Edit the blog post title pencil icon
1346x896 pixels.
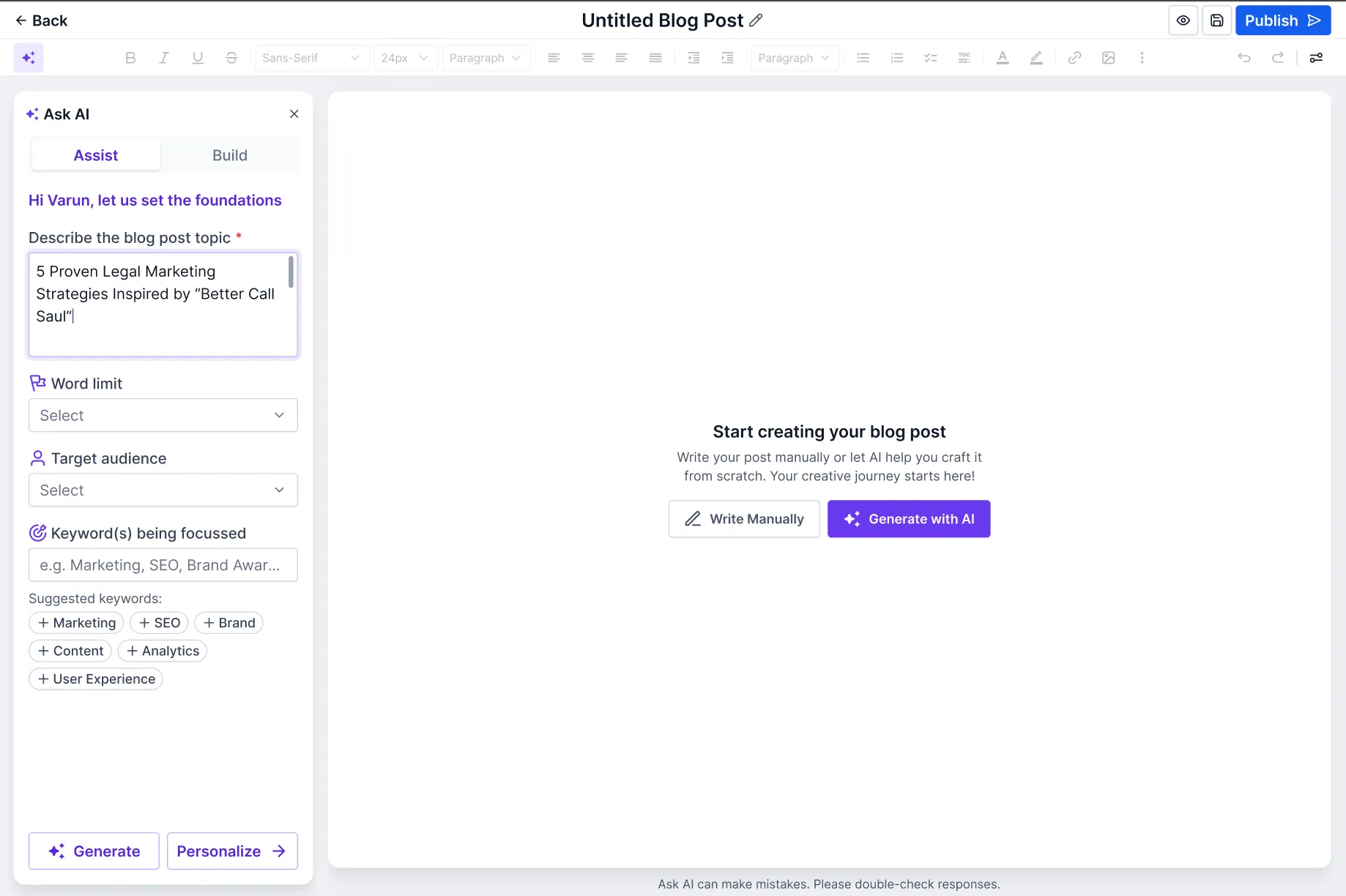756,20
